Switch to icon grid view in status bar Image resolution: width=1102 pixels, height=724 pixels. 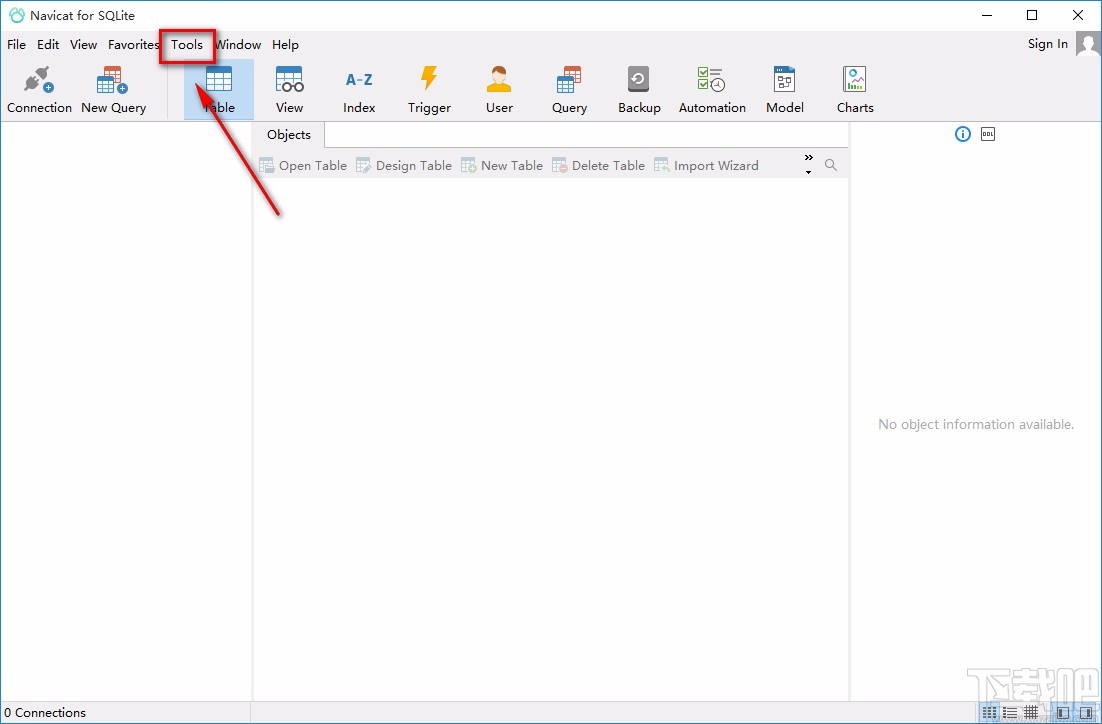(x=989, y=712)
